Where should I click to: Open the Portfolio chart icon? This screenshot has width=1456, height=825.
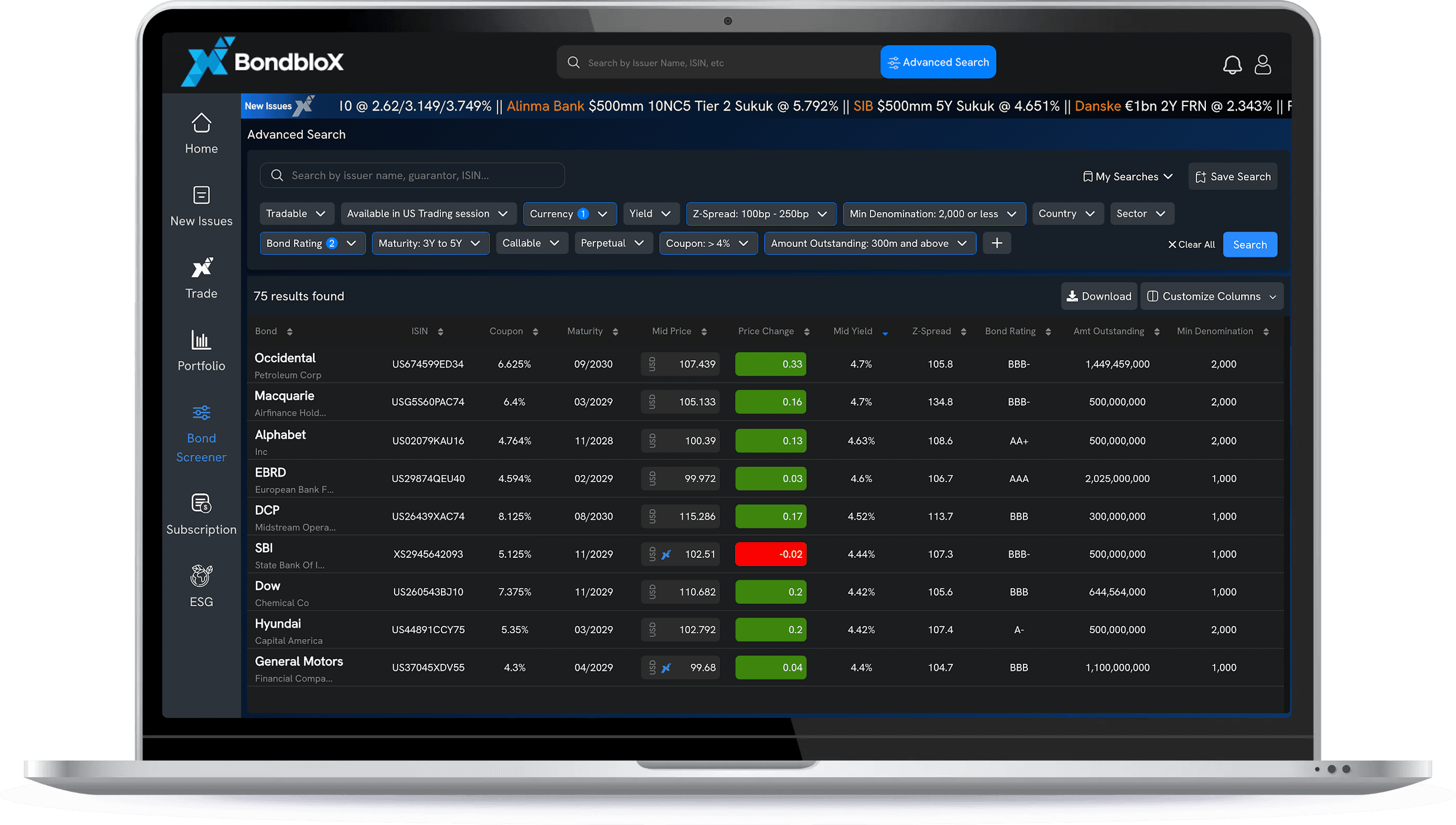tap(201, 340)
